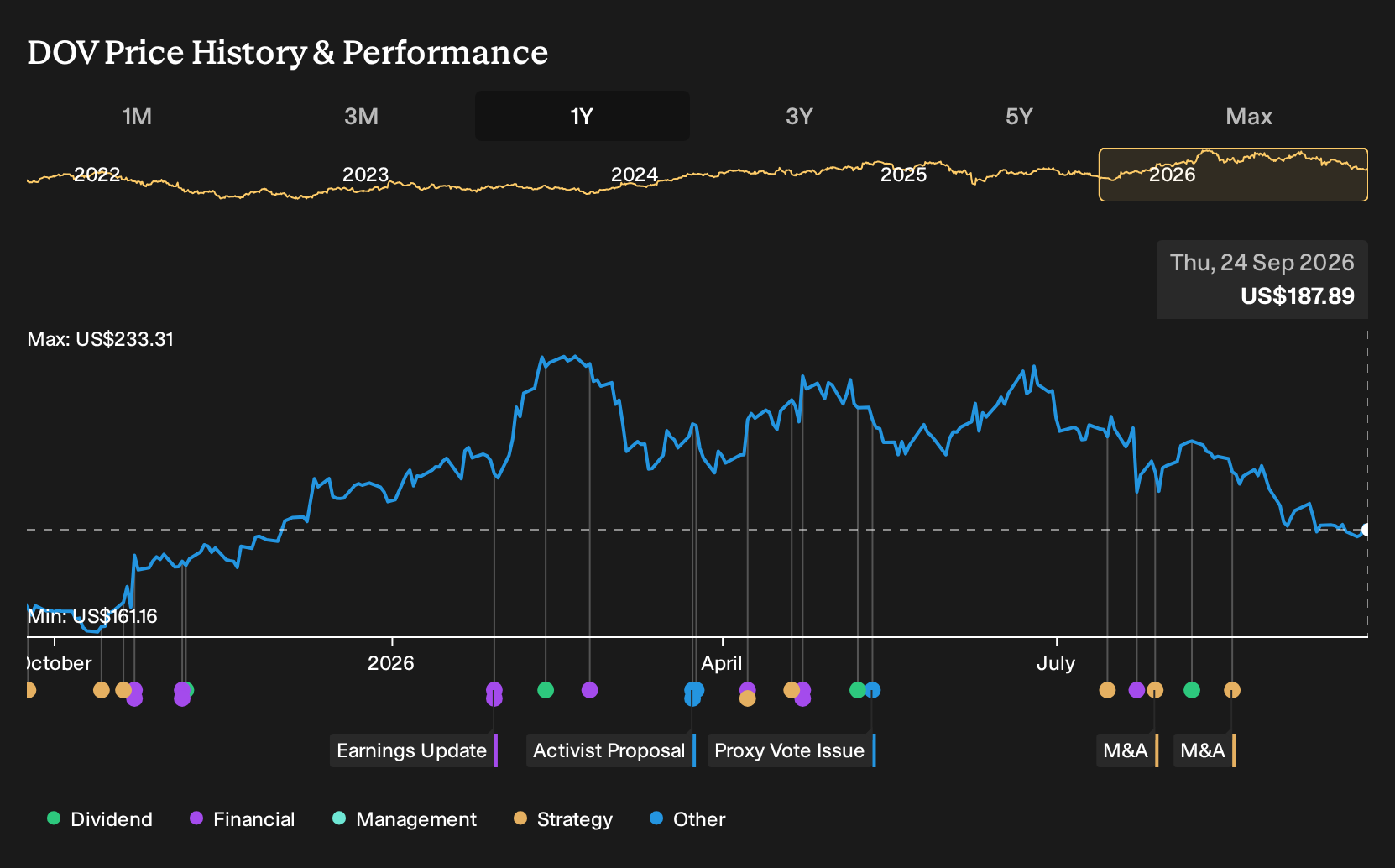Click the white current price endpoint dot
This screenshot has width=1395, height=868.
(1366, 530)
